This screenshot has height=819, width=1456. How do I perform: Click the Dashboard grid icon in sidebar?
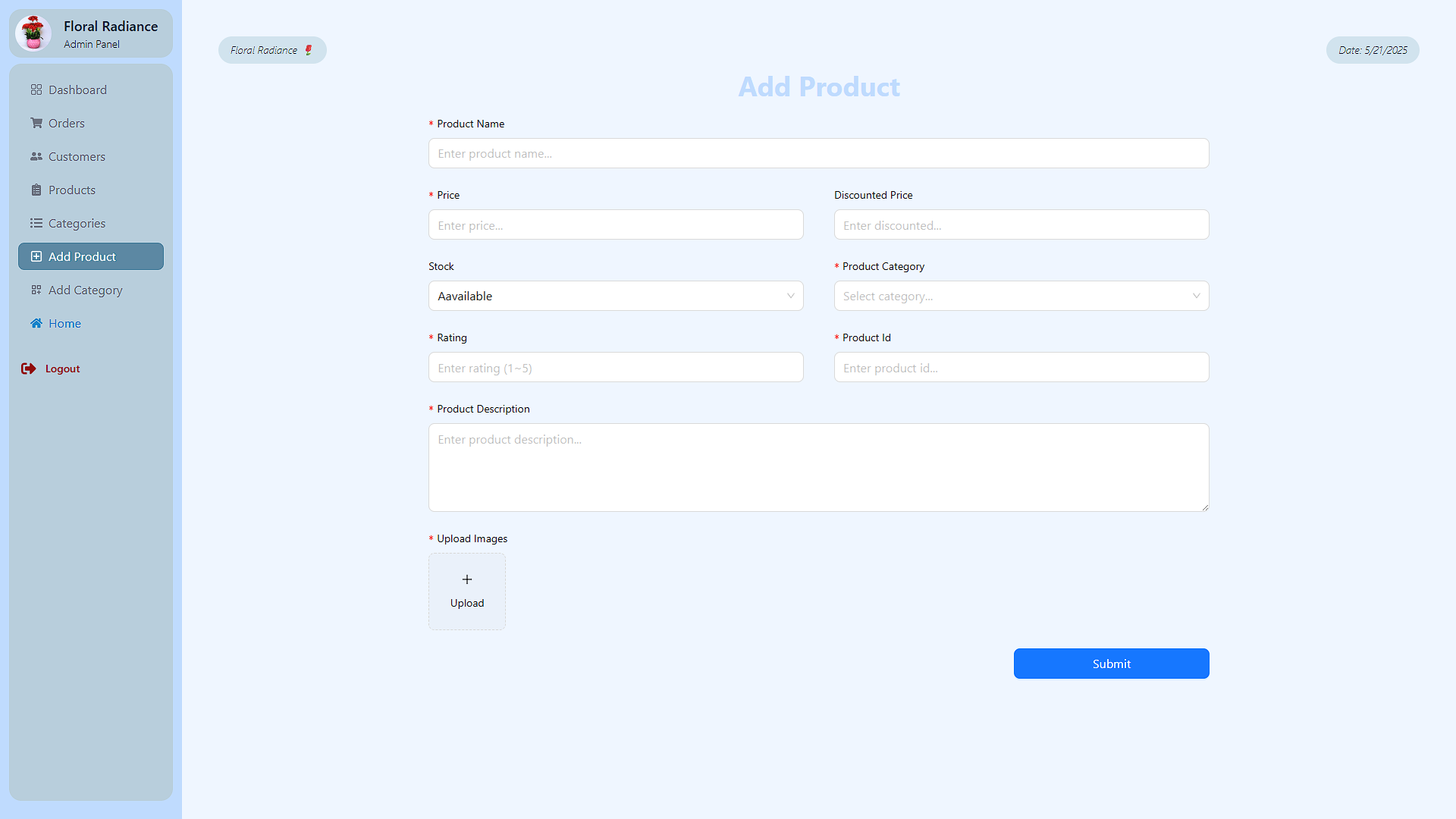point(36,89)
